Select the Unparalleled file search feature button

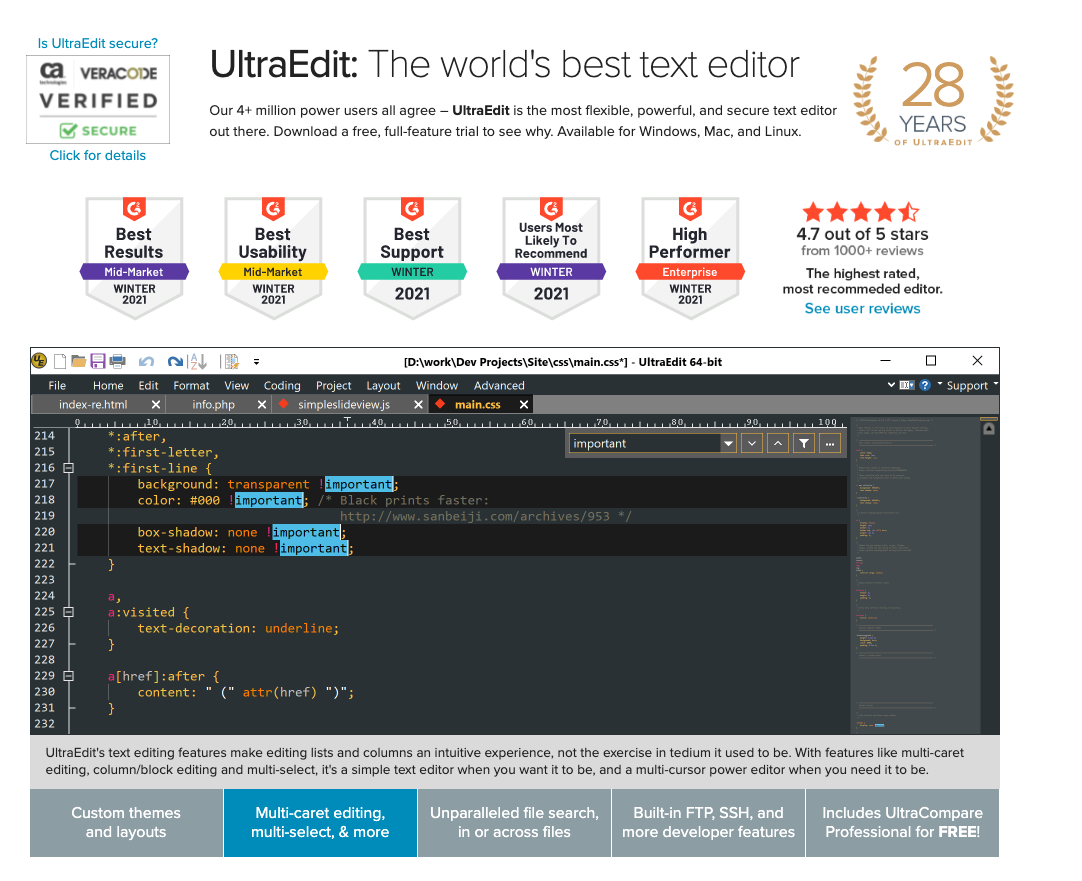click(x=514, y=822)
